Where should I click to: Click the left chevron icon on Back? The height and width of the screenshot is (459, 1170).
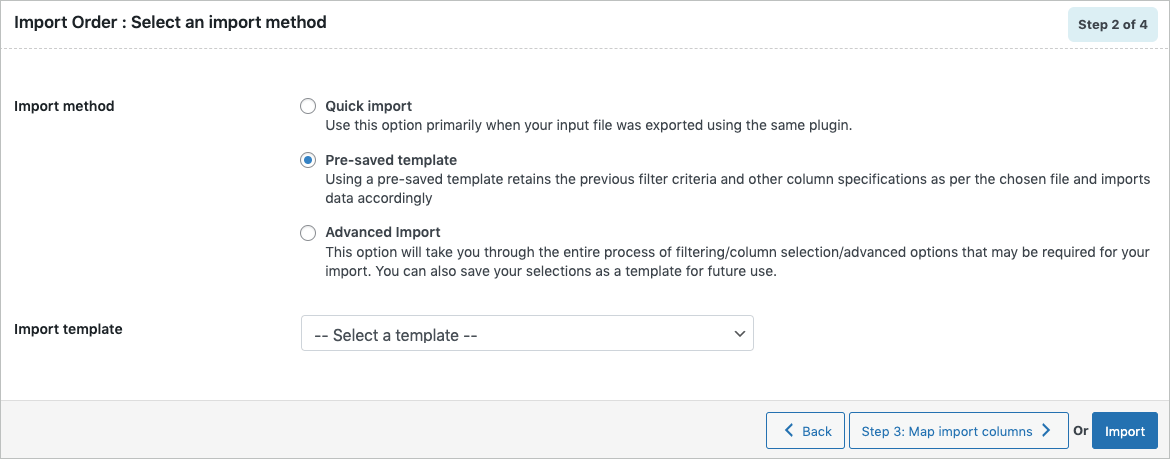tap(787, 431)
